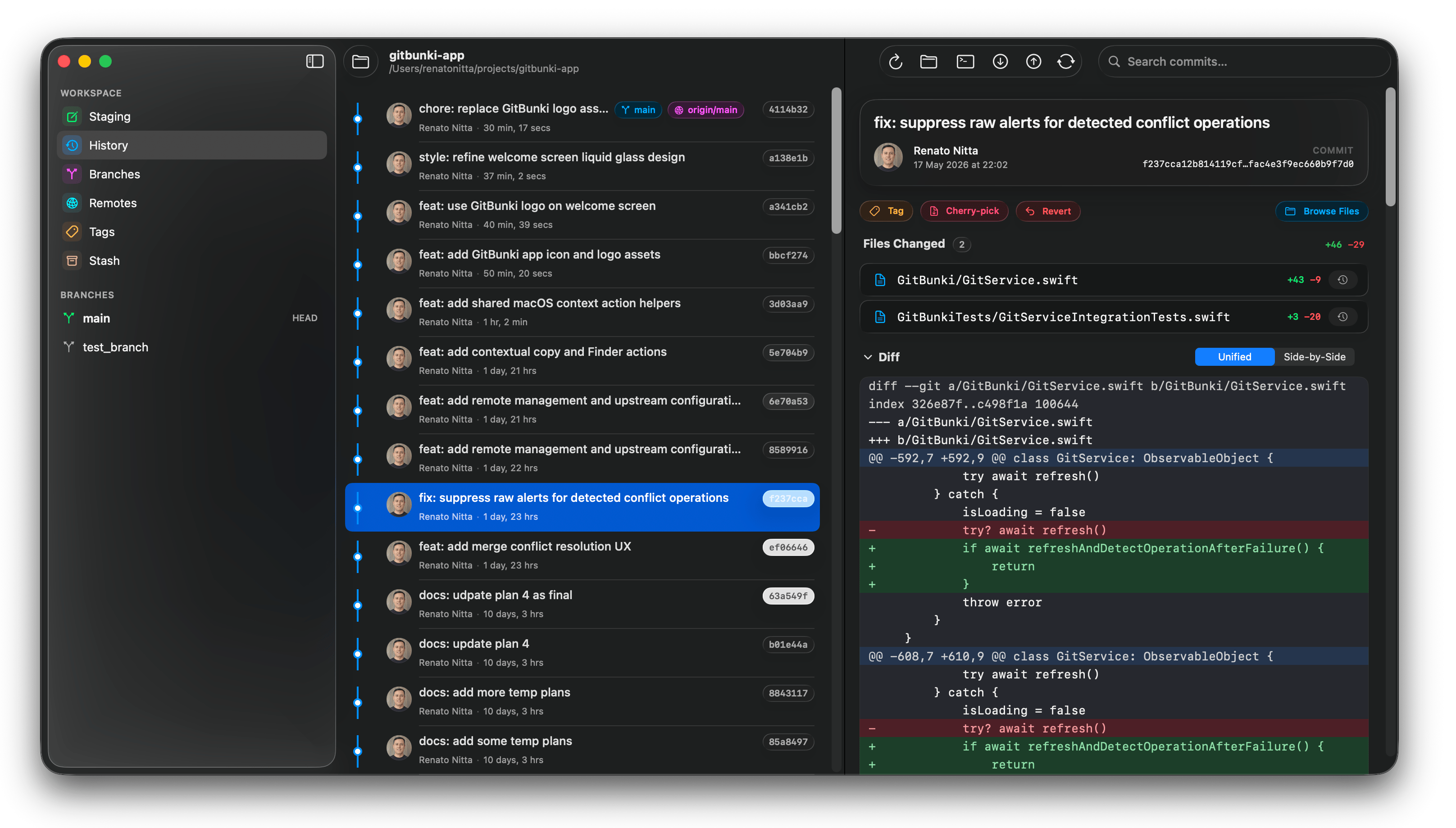This screenshot has height=828, width=1456.
Task: Click the Branches sidebar icon
Action: click(72, 174)
